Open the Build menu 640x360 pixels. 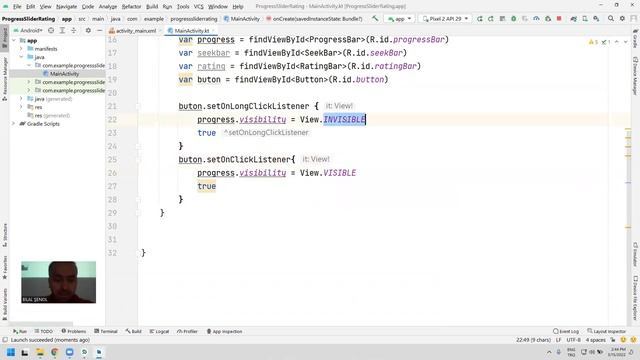tap(152, 7)
